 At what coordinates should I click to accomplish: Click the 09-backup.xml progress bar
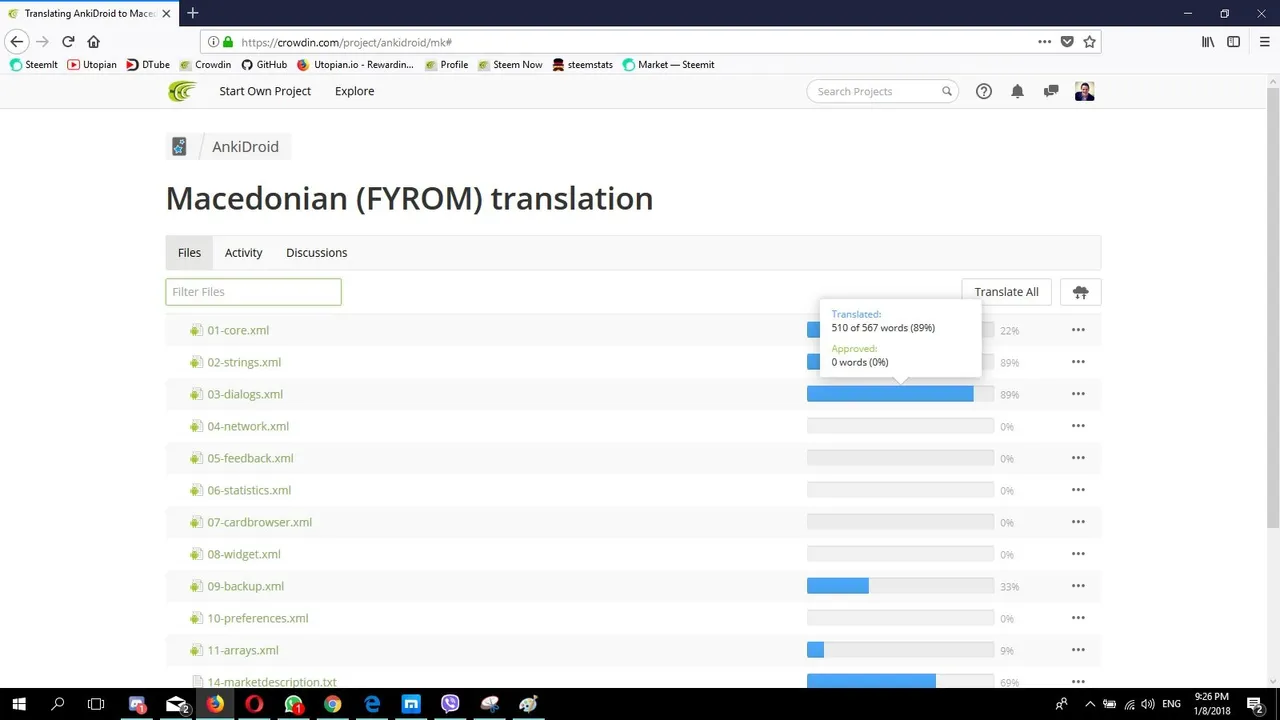[x=900, y=586]
